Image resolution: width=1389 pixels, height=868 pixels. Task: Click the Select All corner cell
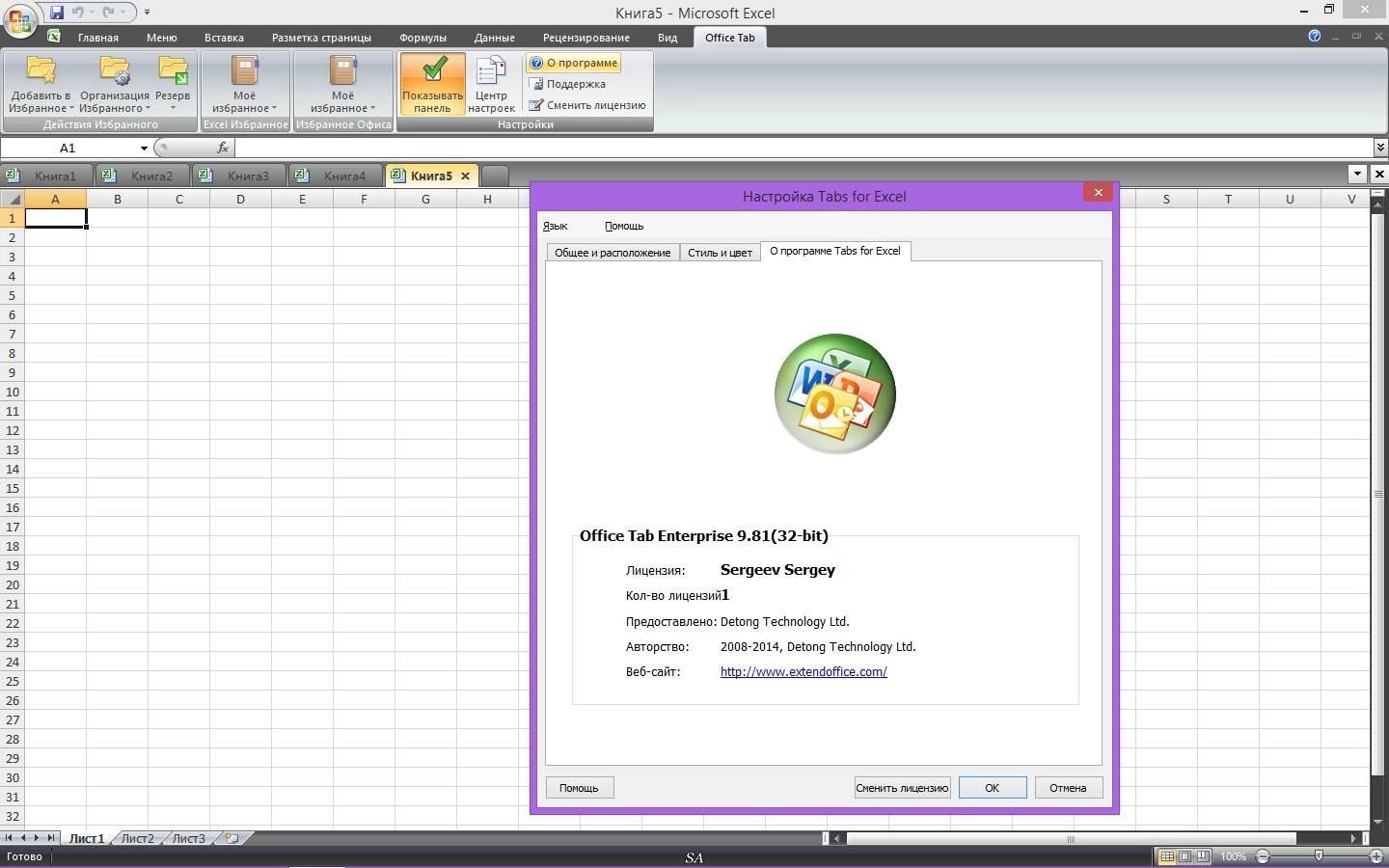click(x=12, y=199)
